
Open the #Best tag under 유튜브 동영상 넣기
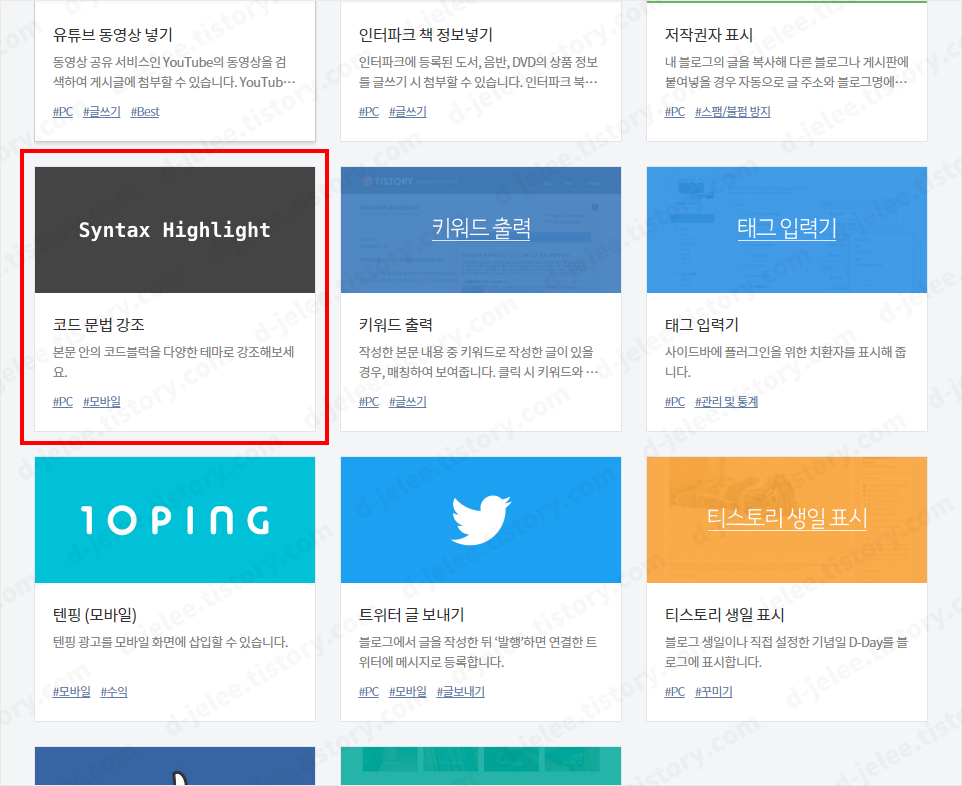144,111
